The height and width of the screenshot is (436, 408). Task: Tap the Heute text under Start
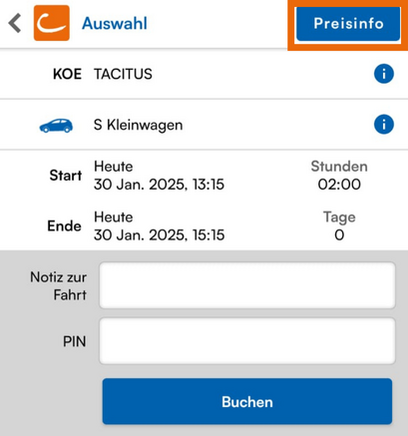tap(113, 166)
